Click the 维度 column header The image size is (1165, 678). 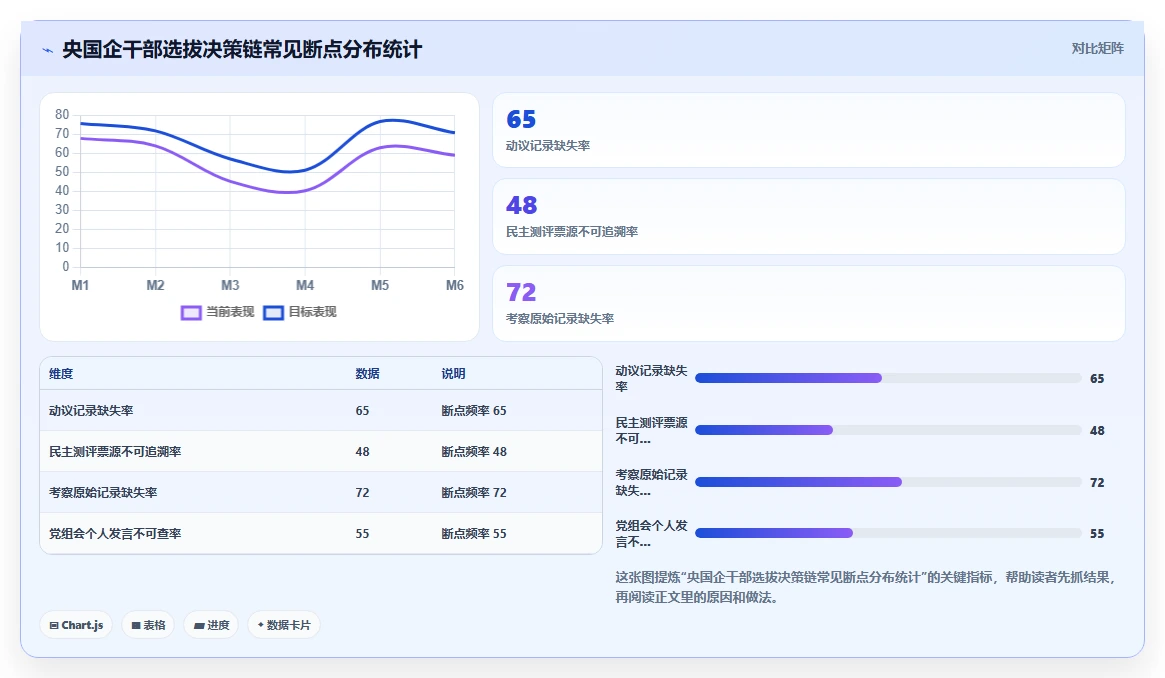[61, 374]
